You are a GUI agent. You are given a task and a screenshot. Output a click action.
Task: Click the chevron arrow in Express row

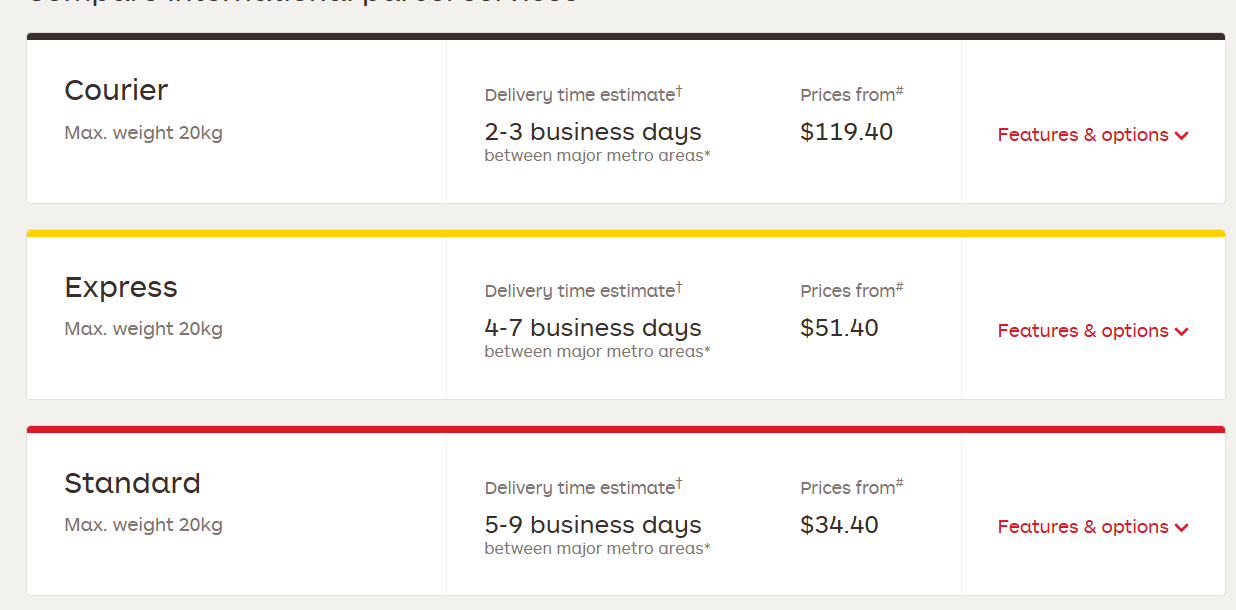pyautogui.click(x=1182, y=332)
